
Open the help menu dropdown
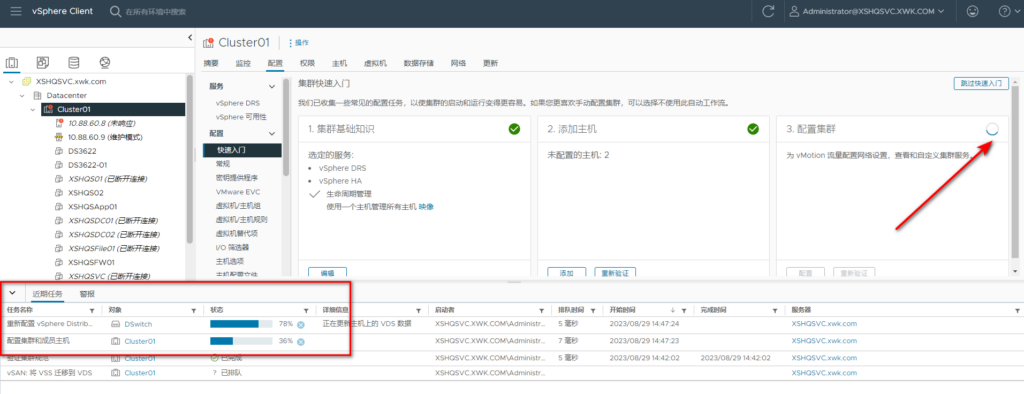[1010, 11]
